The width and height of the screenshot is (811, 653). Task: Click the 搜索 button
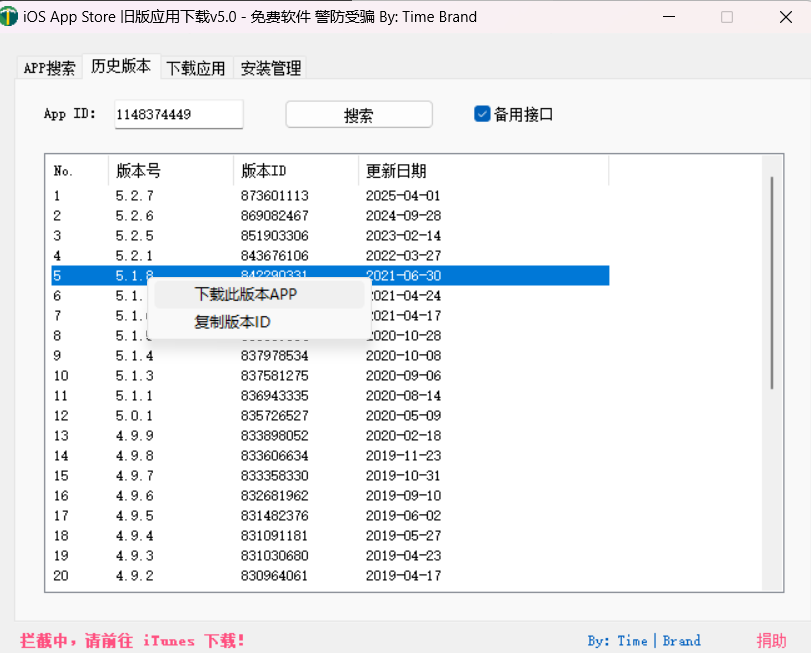(358, 114)
